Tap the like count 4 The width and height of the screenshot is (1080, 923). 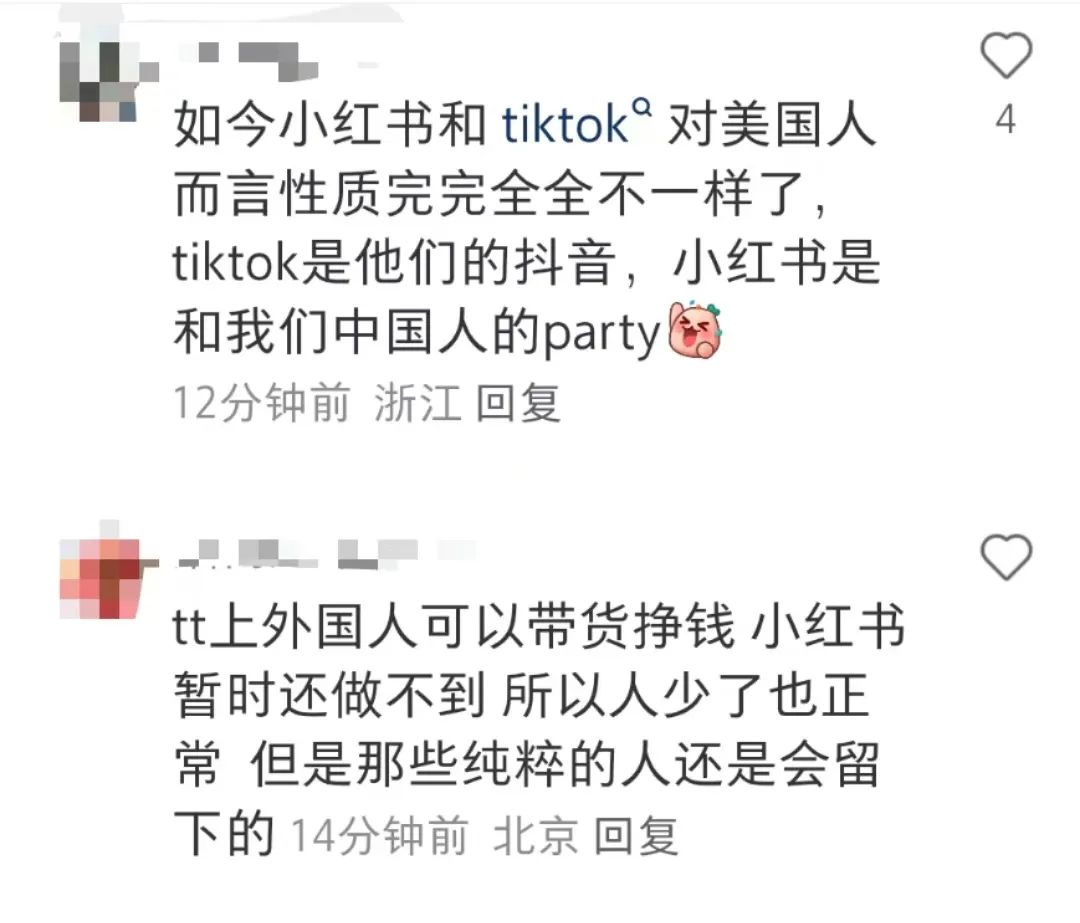point(1006,120)
